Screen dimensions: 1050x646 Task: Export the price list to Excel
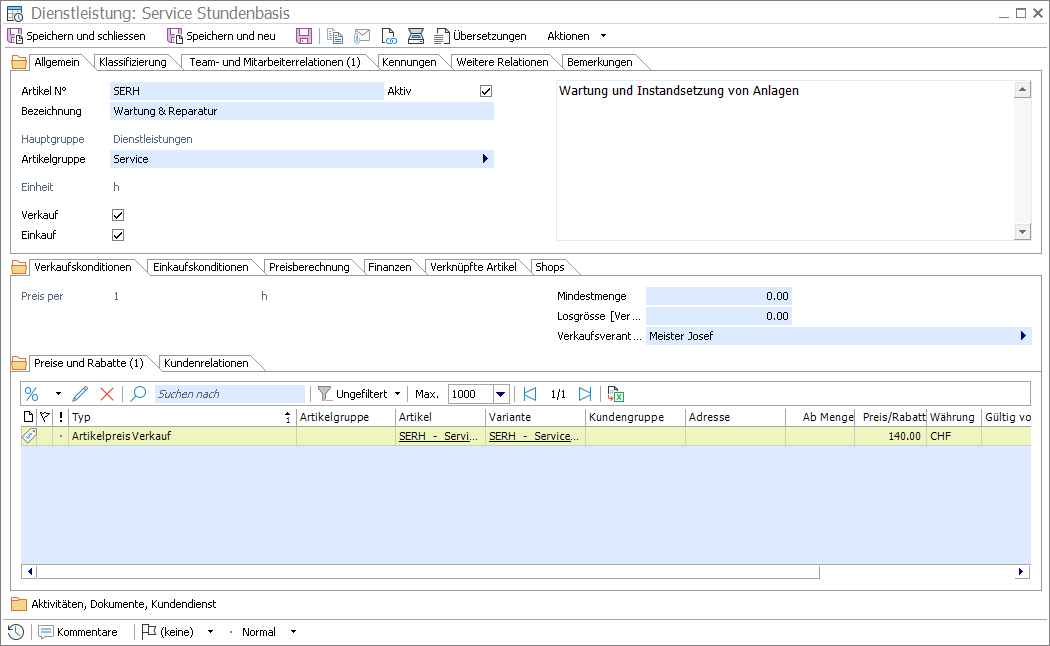615,394
